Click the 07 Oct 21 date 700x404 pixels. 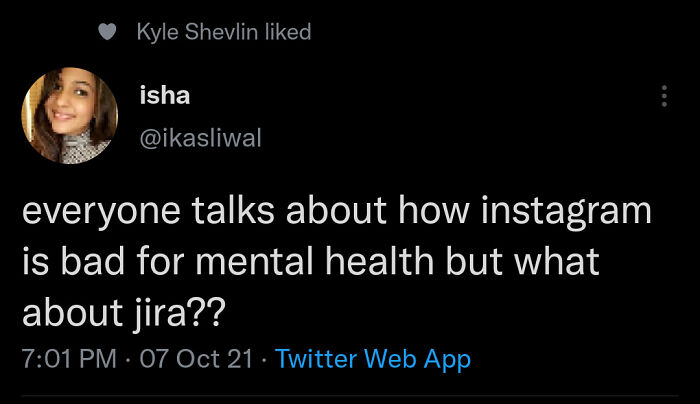click(x=196, y=359)
